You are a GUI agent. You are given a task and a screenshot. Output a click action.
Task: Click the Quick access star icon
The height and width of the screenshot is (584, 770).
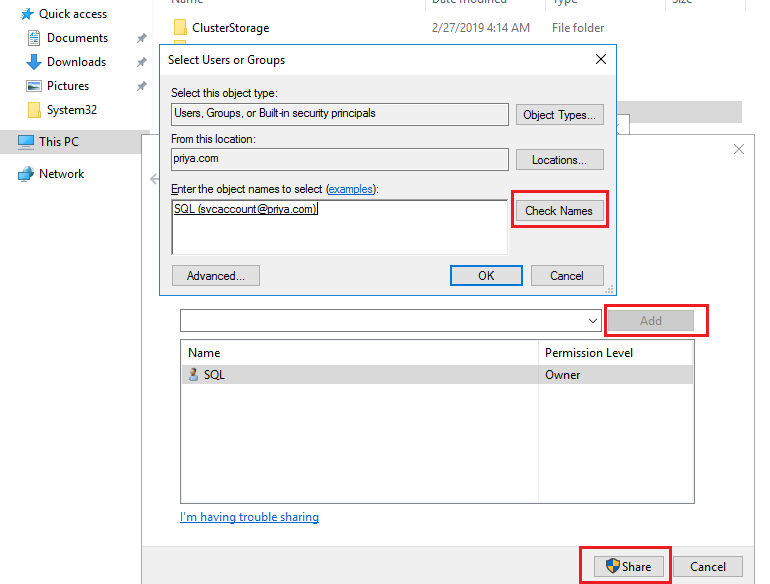point(27,14)
